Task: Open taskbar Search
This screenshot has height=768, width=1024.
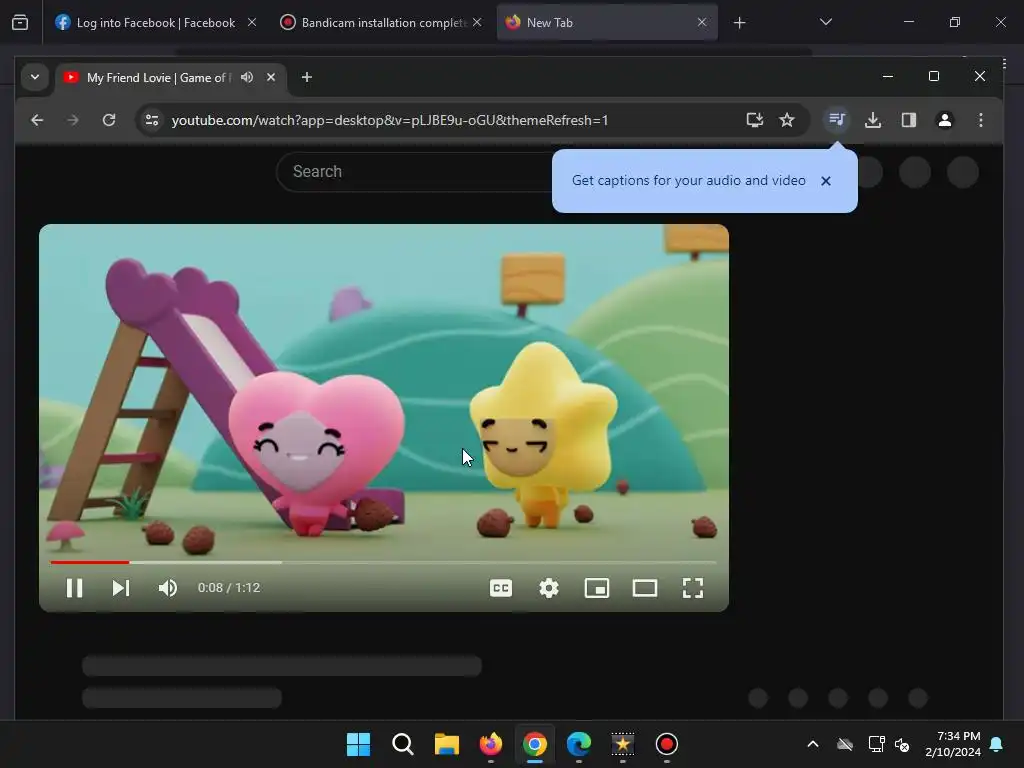Action: click(x=402, y=744)
